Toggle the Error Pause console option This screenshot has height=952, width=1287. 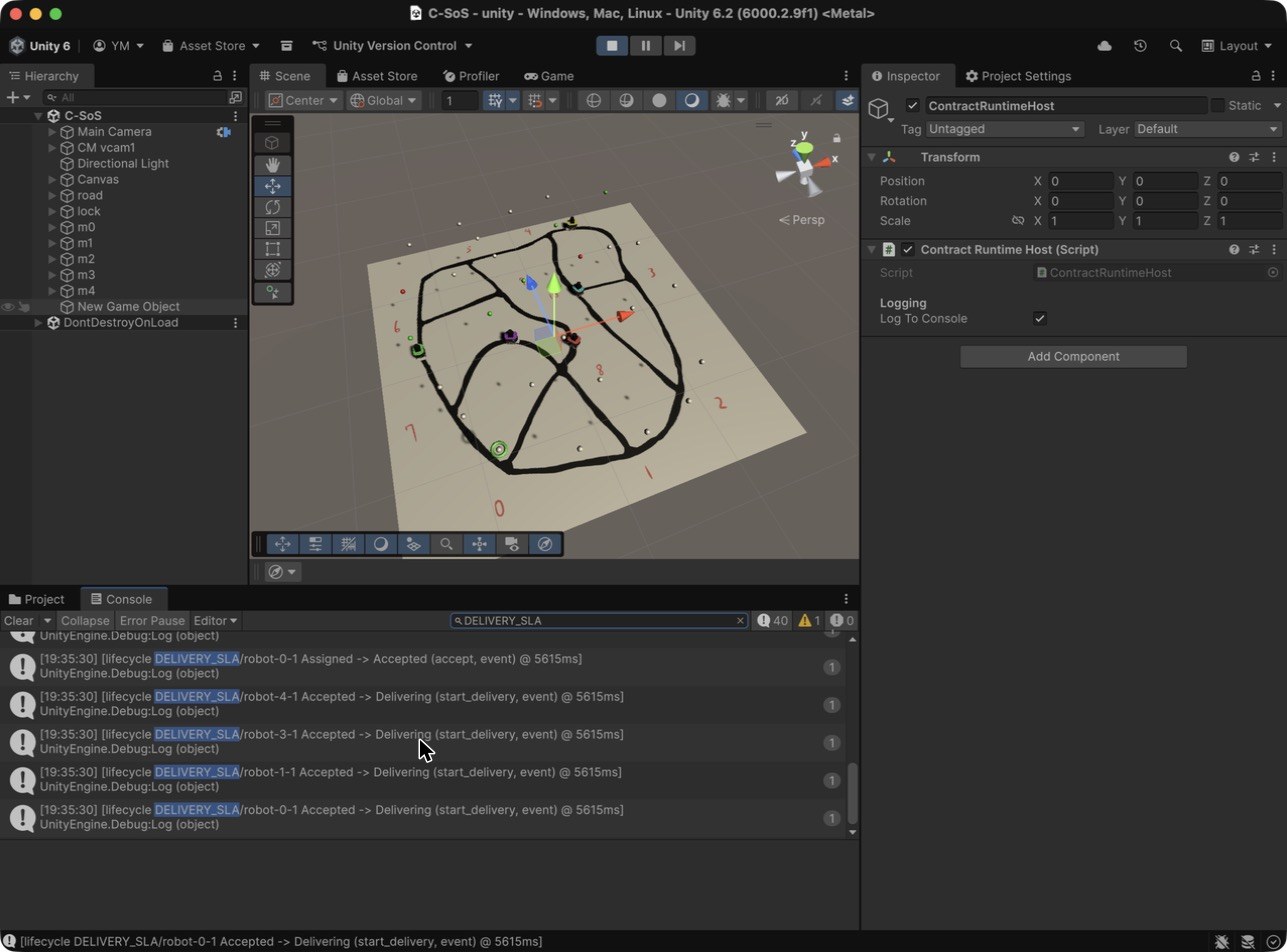[152, 621]
